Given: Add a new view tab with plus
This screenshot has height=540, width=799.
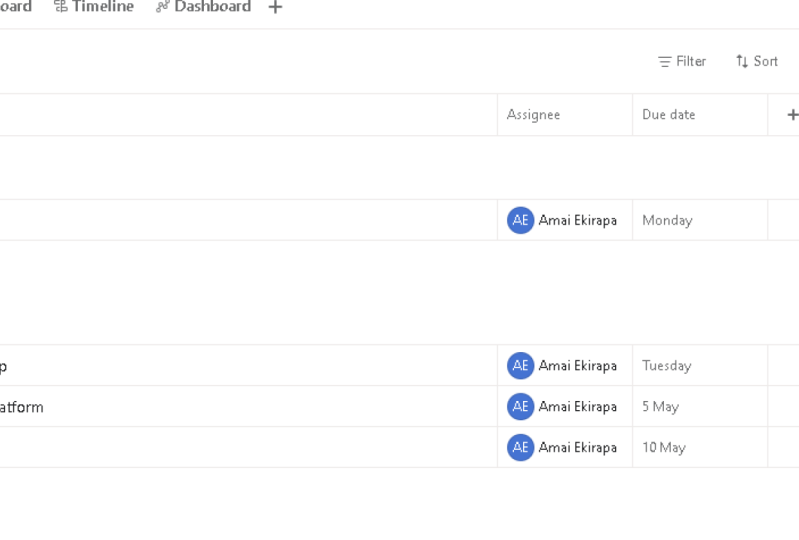Looking at the screenshot, I should (275, 7).
